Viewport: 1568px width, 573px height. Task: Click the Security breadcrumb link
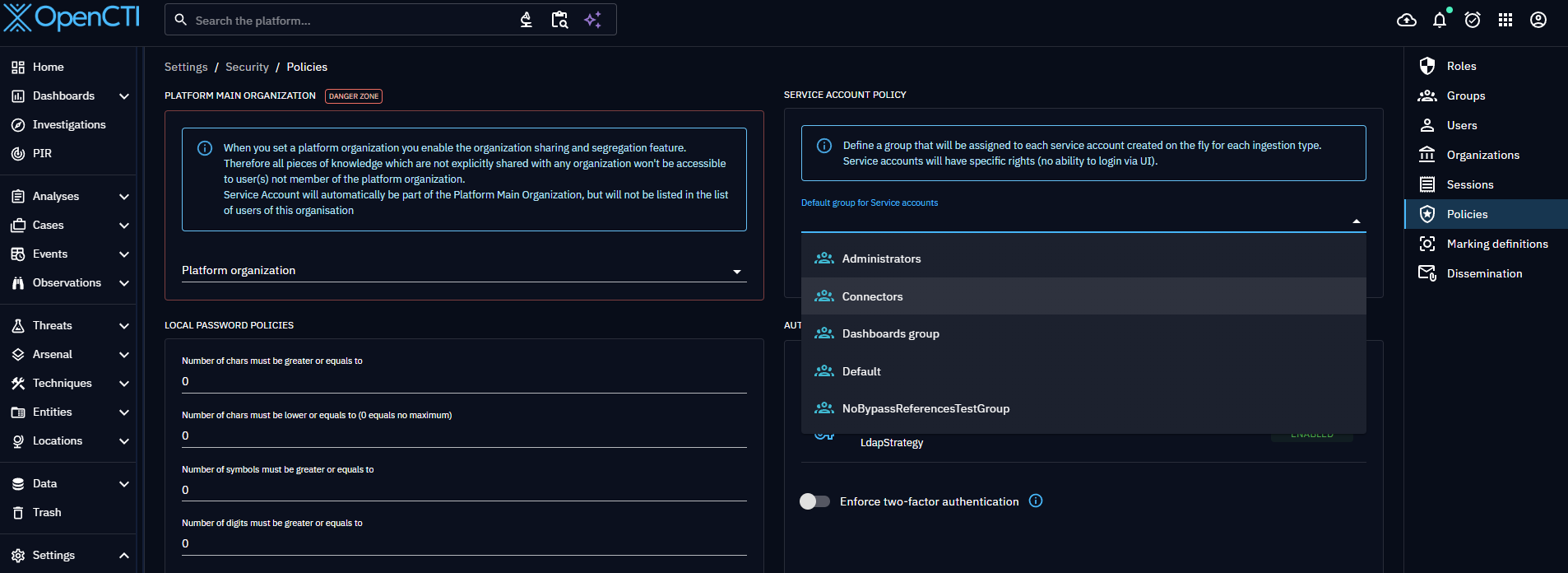click(x=247, y=68)
